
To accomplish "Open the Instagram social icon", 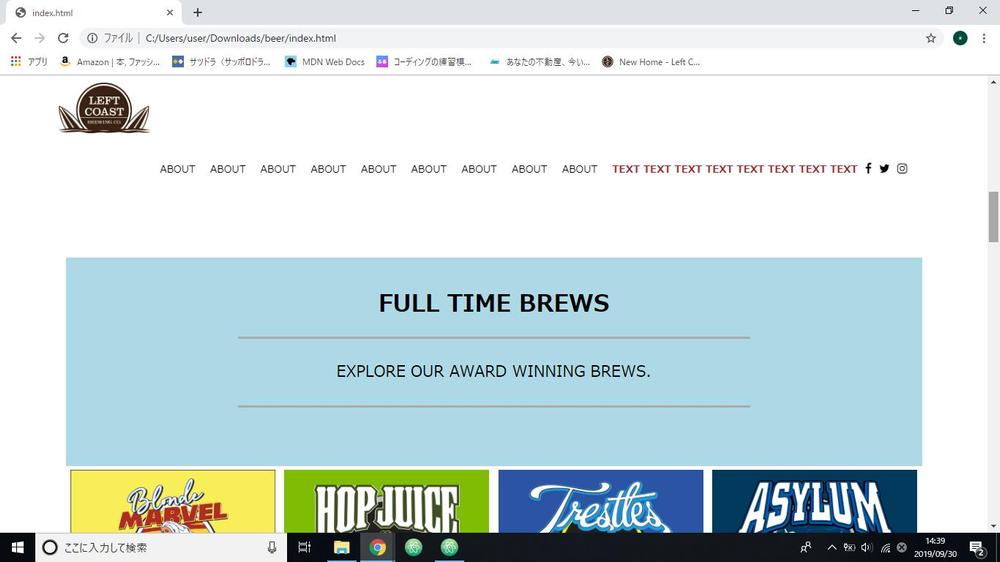I will [x=902, y=168].
